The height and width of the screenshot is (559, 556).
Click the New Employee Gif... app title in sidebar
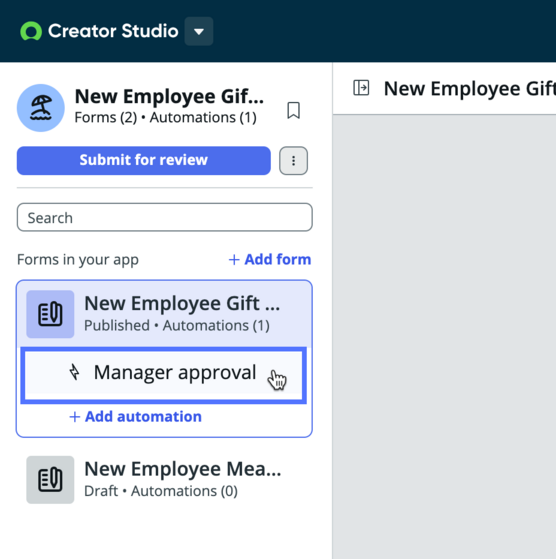coord(169,97)
